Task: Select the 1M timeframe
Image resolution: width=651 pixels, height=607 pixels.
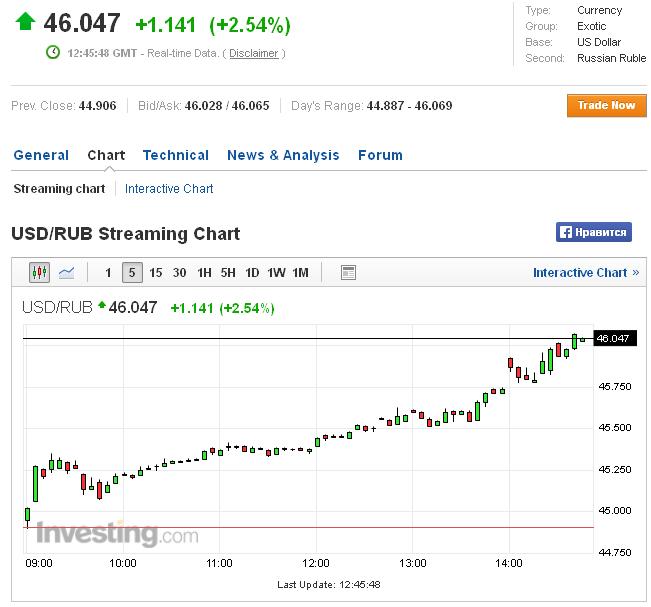Action: point(301,273)
